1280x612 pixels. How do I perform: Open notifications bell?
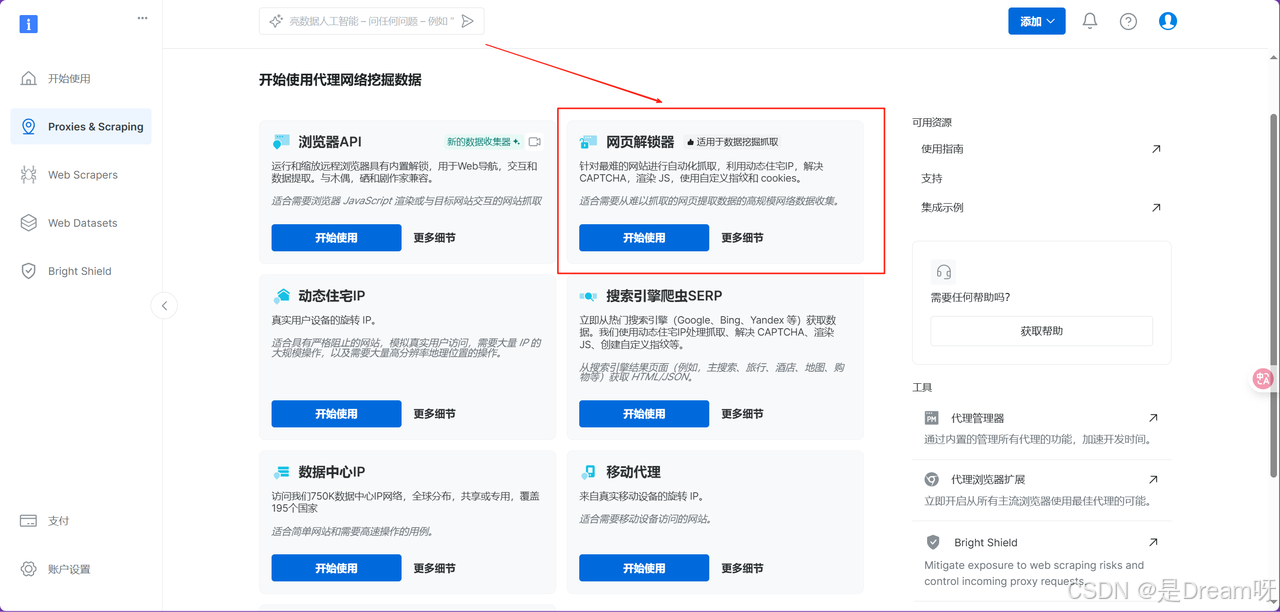(x=1090, y=21)
